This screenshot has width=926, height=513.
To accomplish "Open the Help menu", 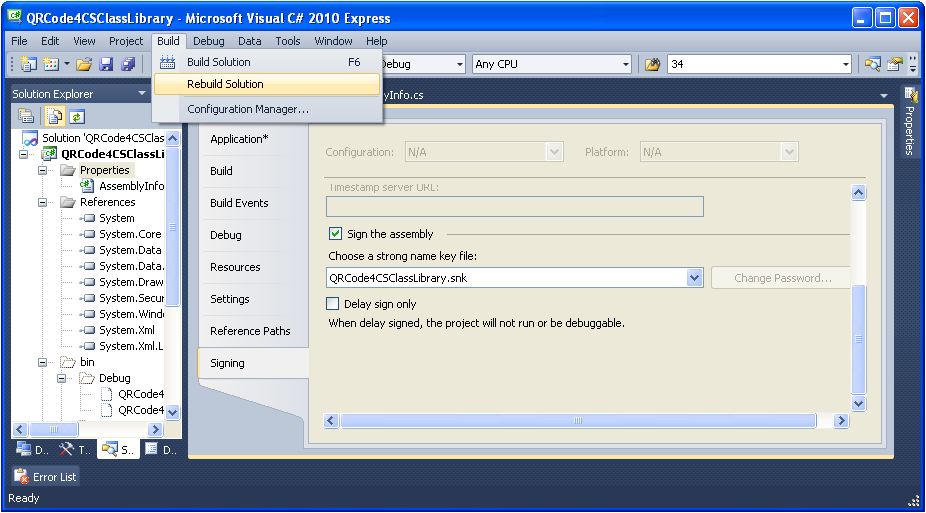I will coord(376,41).
